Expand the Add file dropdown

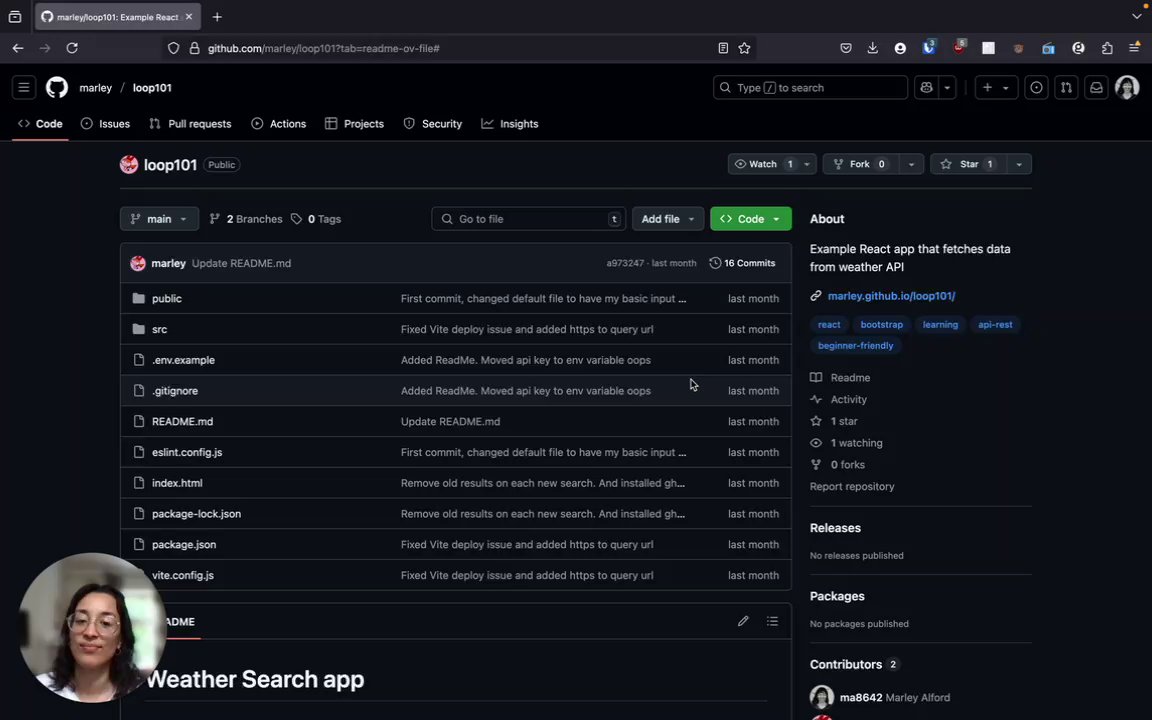[x=668, y=219]
